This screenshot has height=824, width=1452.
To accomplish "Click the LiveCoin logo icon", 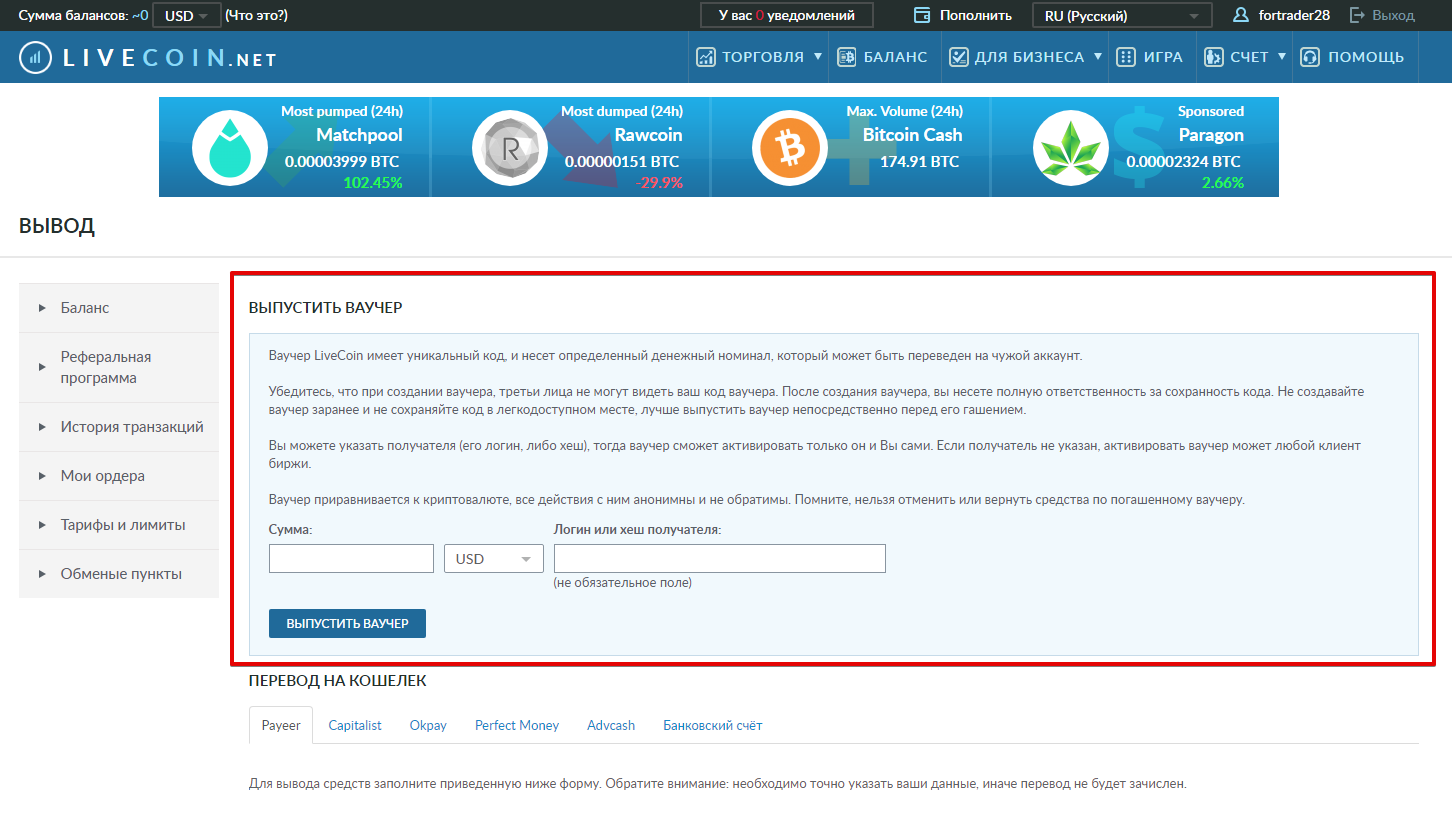I will click(x=36, y=57).
